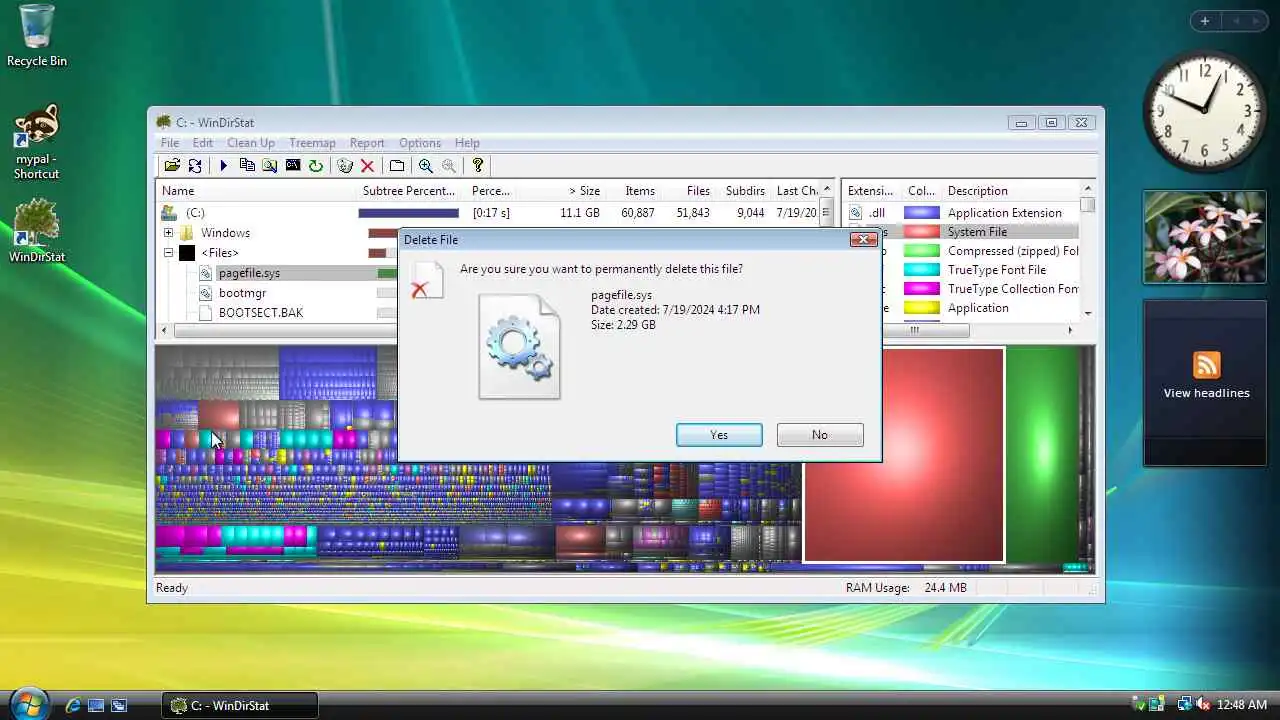Screen dimensions: 1280x720
Task: Click the Windows Start orb
Action: (x=28, y=702)
